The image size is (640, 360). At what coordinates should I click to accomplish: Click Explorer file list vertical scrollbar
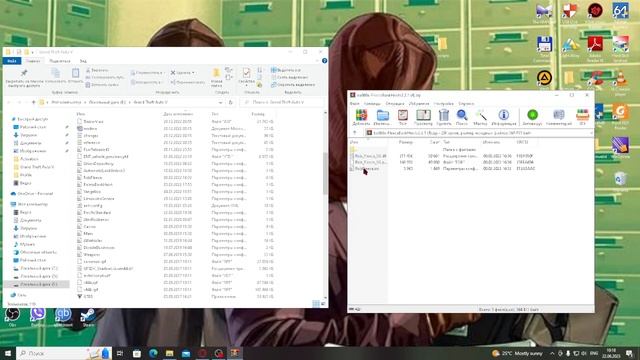[325, 173]
